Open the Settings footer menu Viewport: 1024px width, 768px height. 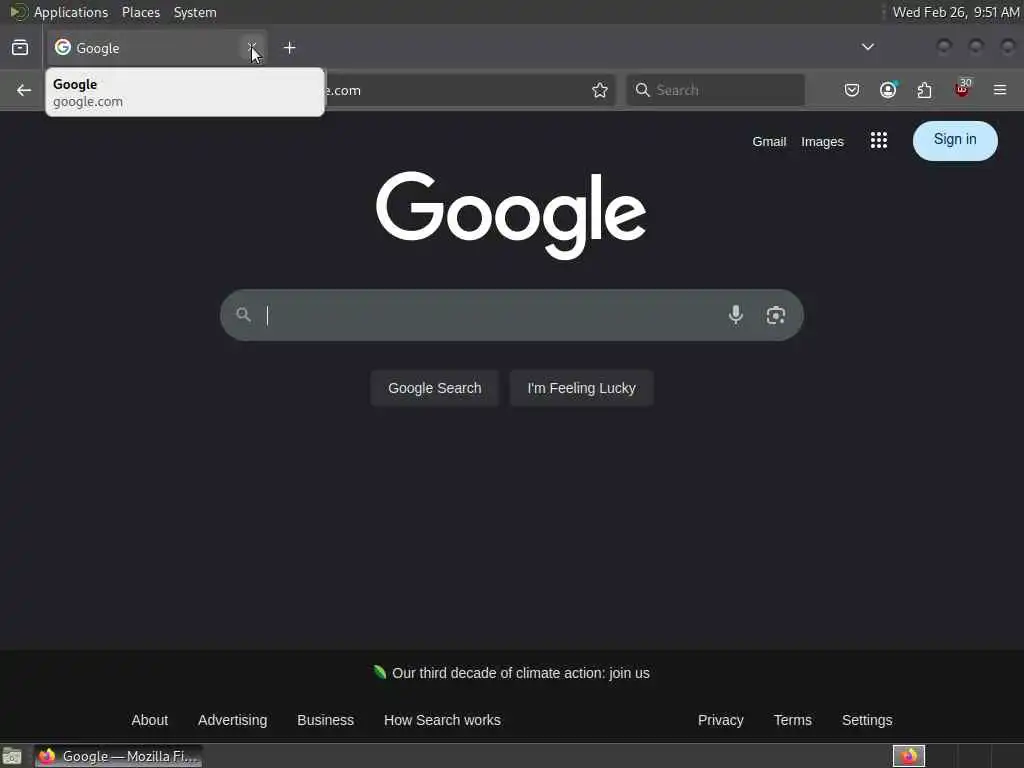[x=867, y=720]
